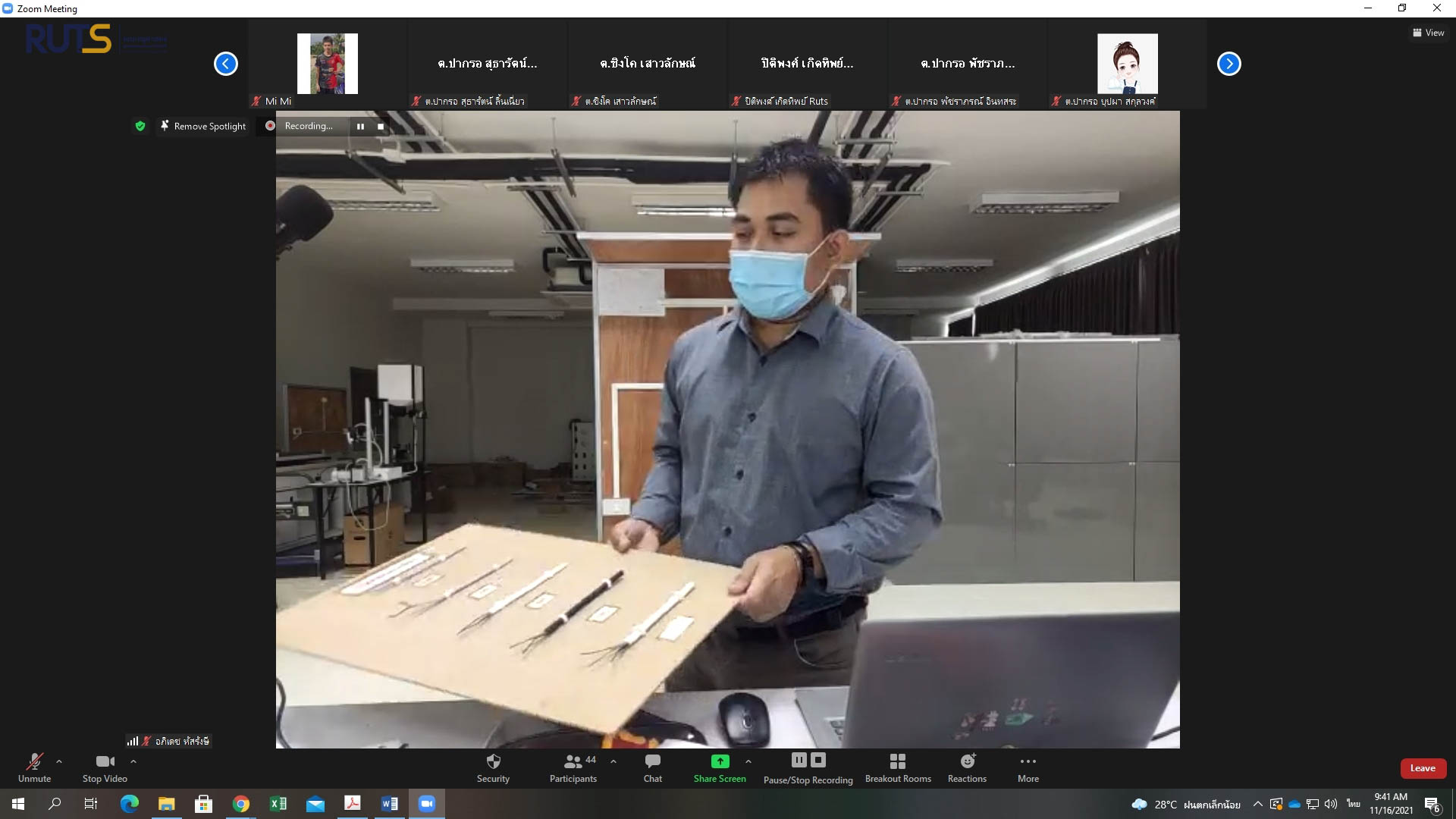Open OneDrive cloud icon in tray
This screenshot has width=1456, height=819.
click(1294, 804)
